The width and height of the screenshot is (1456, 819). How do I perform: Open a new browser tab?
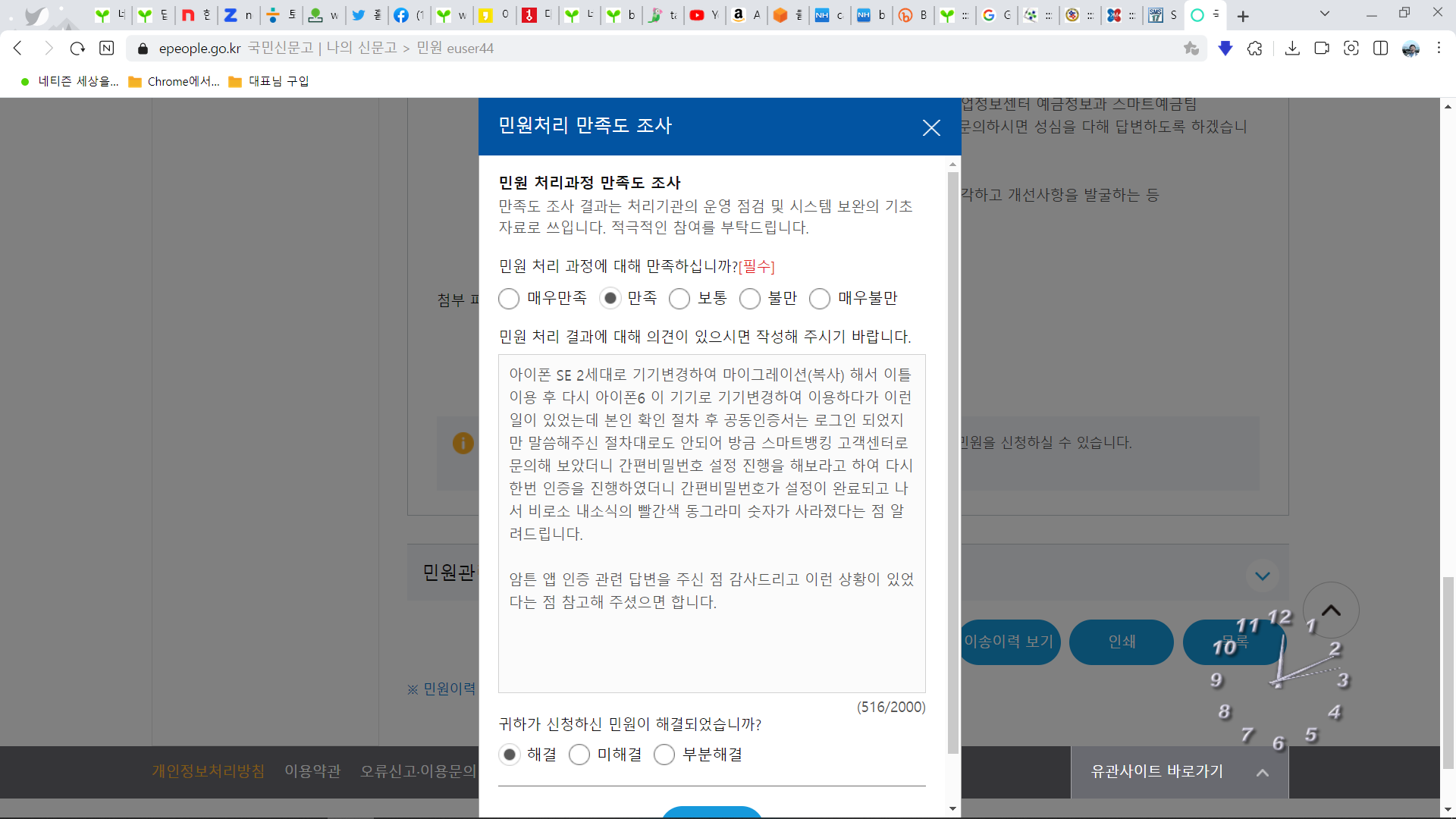1243,16
